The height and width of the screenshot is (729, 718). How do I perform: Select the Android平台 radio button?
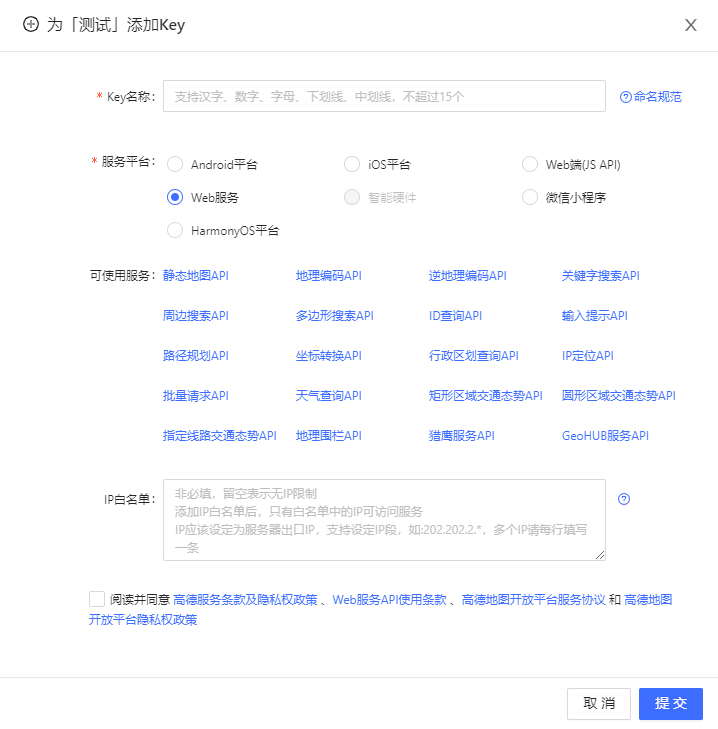175,164
